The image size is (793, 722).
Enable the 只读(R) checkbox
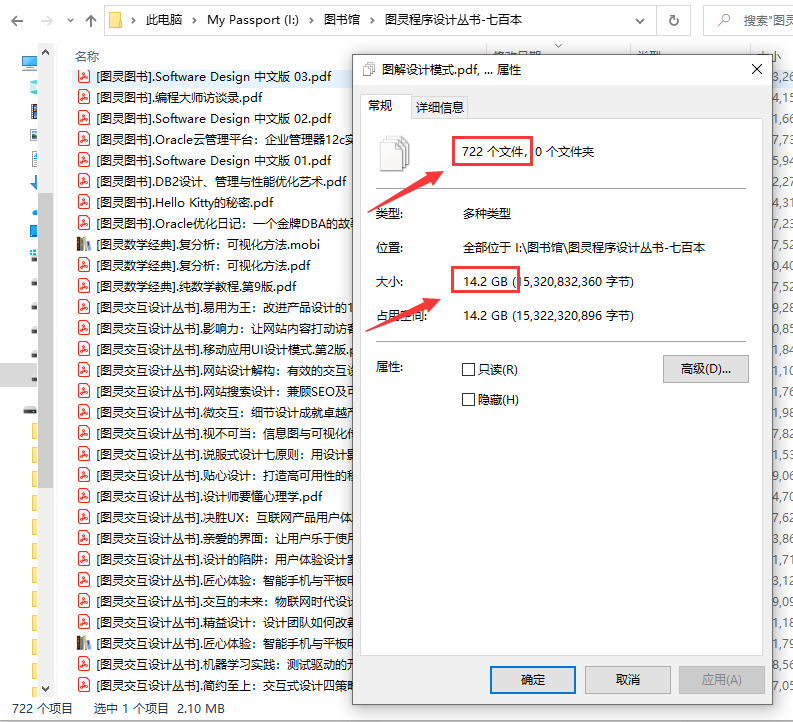click(x=468, y=370)
